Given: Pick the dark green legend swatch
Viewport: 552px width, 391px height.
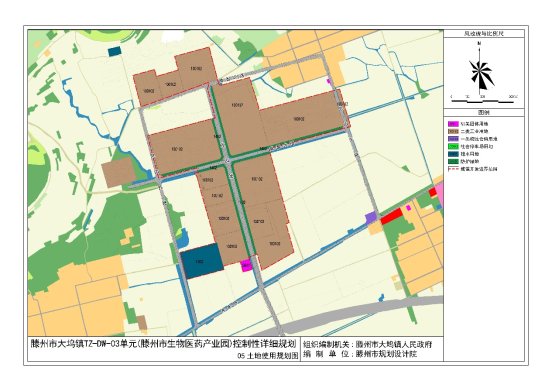Looking at the screenshot, I should click(x=453, y=162).
